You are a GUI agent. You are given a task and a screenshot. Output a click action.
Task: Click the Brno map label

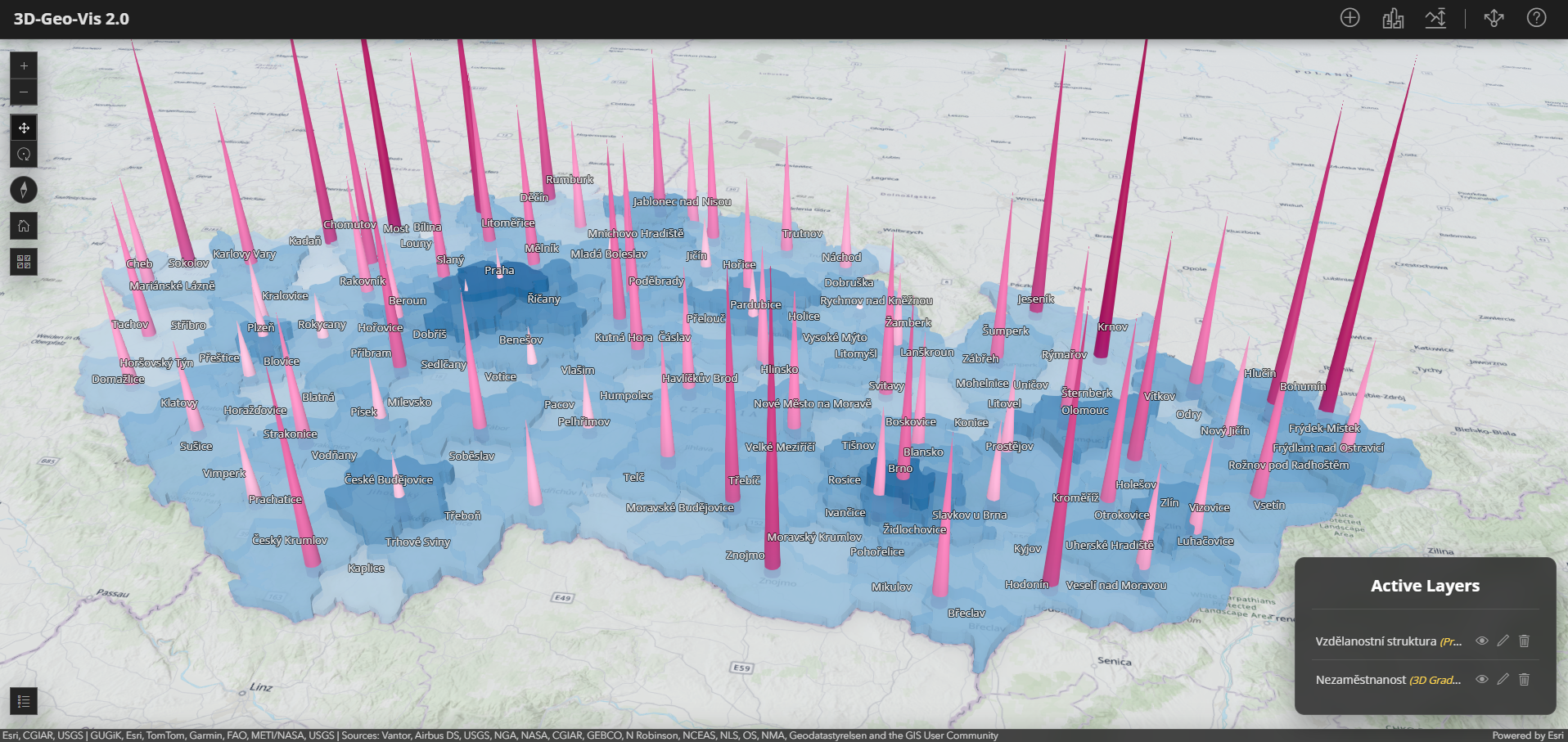(x=900, y=469)
